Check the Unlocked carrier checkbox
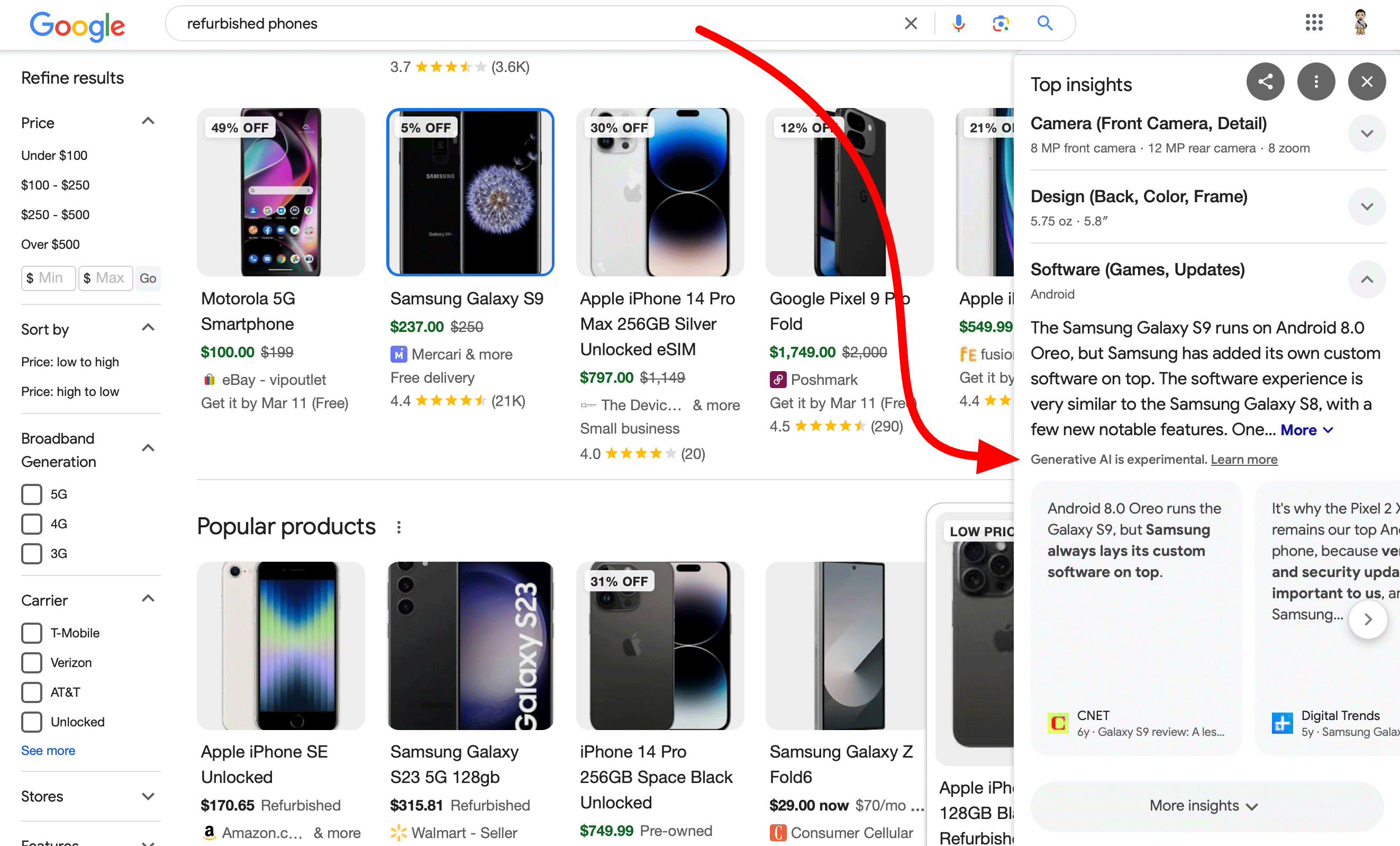 click(x=31, y=722)
